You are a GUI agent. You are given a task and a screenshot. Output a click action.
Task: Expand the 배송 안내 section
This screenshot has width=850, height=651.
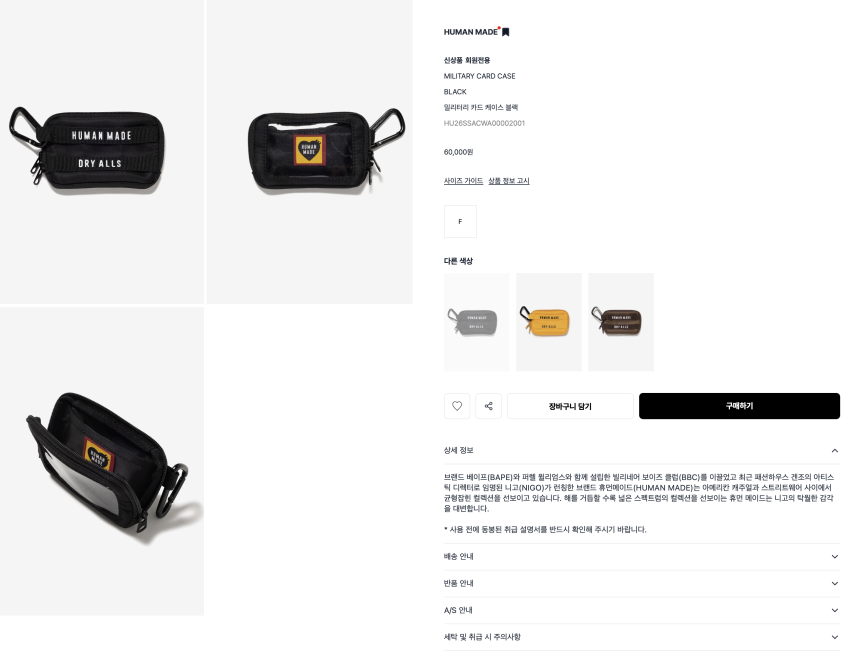click(642, 557)
